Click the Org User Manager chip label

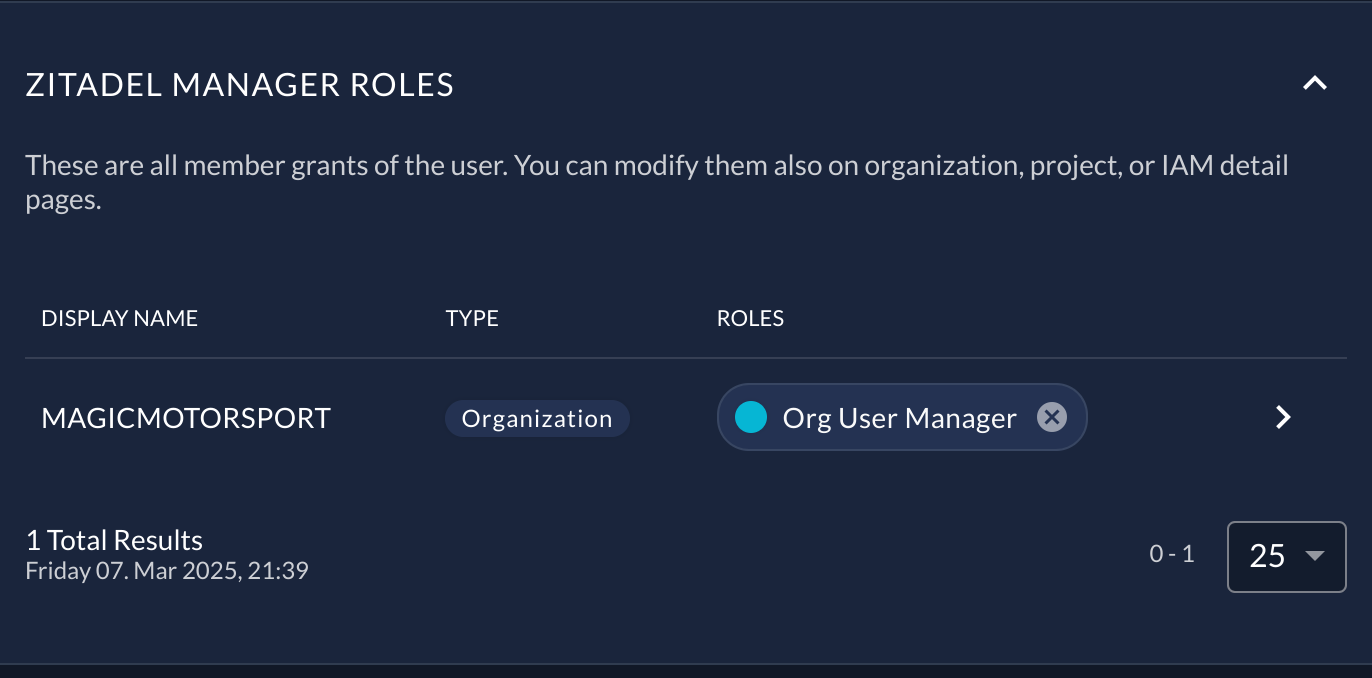(899, 418)
